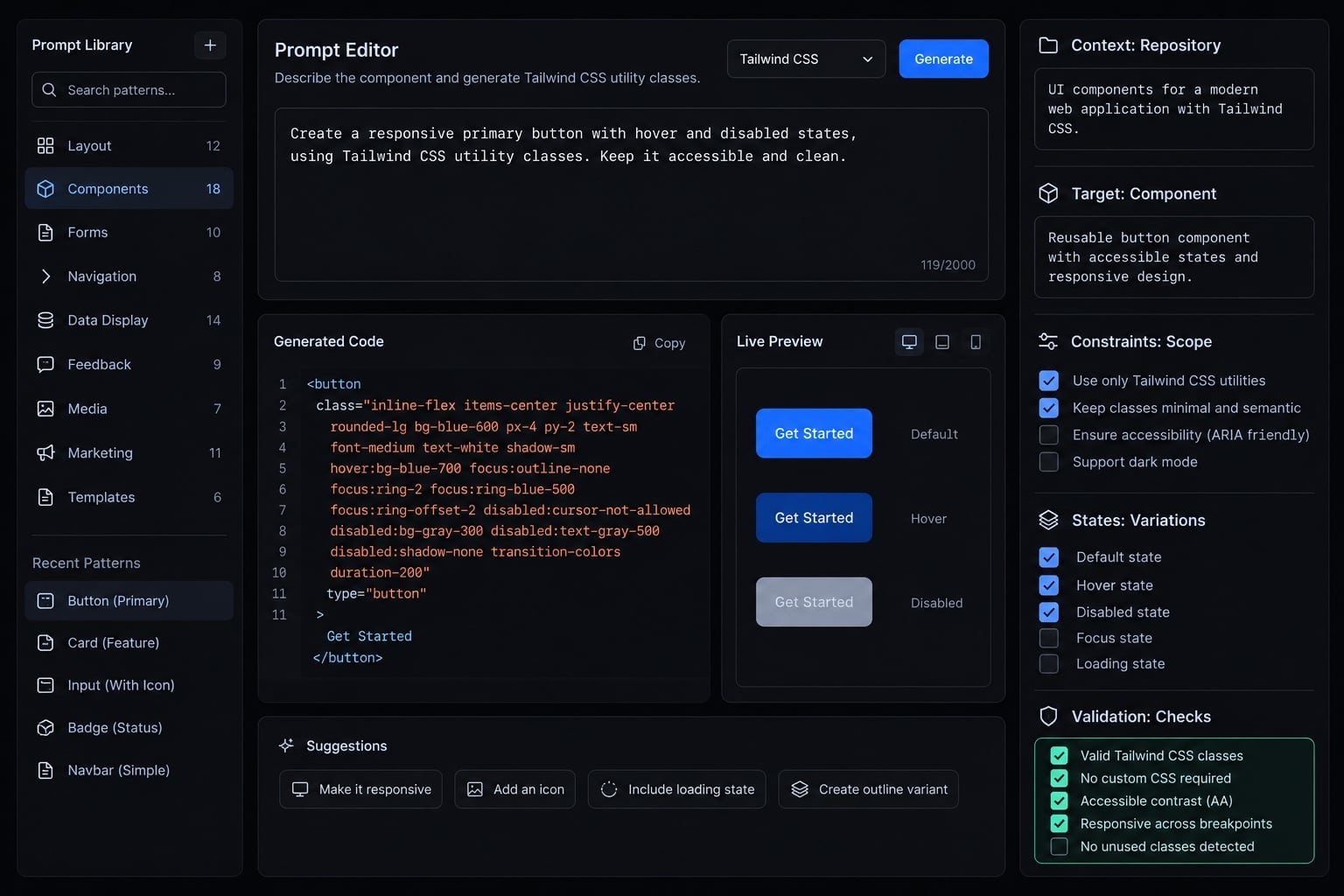Click Copy in Generated Code
The width and height of the screenshot is (1344, 896).
click(x=659, y=343)
